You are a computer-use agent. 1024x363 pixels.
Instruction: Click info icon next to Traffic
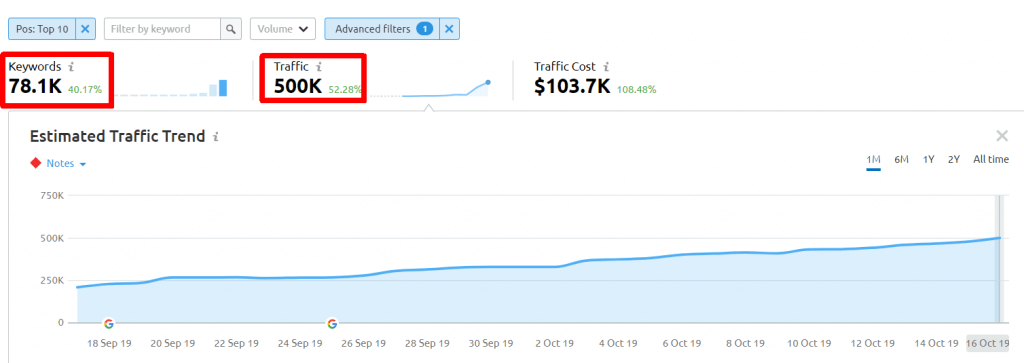[319, 67]
